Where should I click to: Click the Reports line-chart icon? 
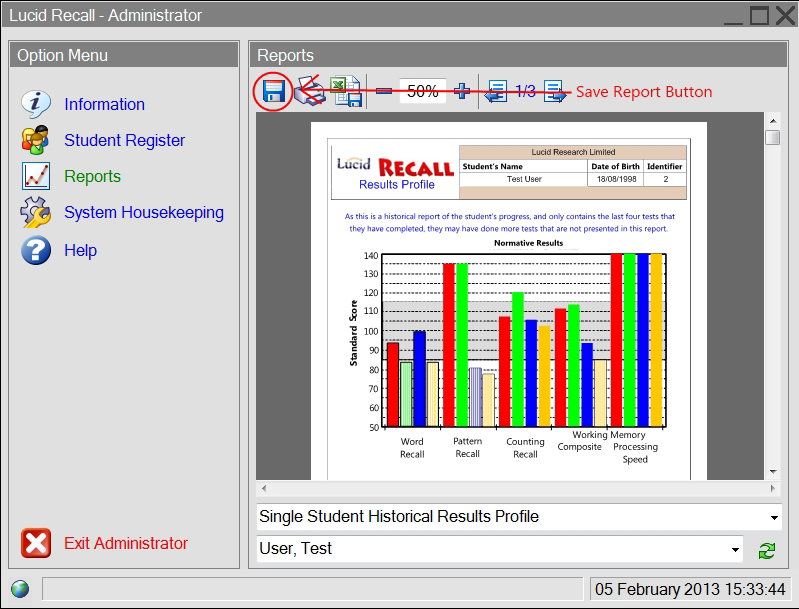pyautogui.click(x=36, y=176)
